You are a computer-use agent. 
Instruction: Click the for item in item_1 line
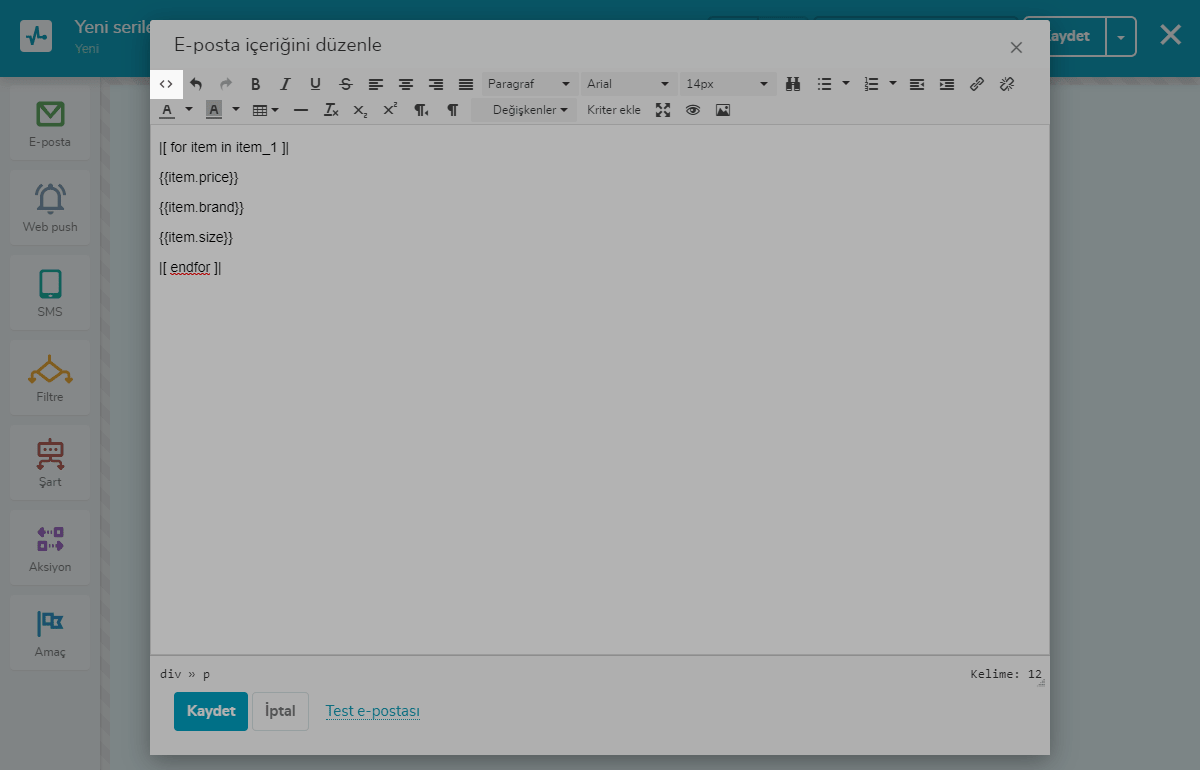(224, 147)
